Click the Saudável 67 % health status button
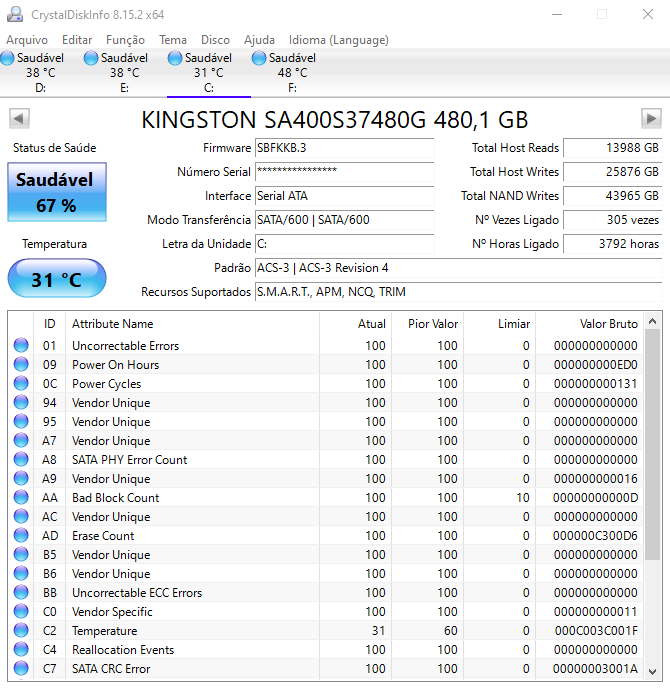670x690 pixels. (x=57, y=192)
